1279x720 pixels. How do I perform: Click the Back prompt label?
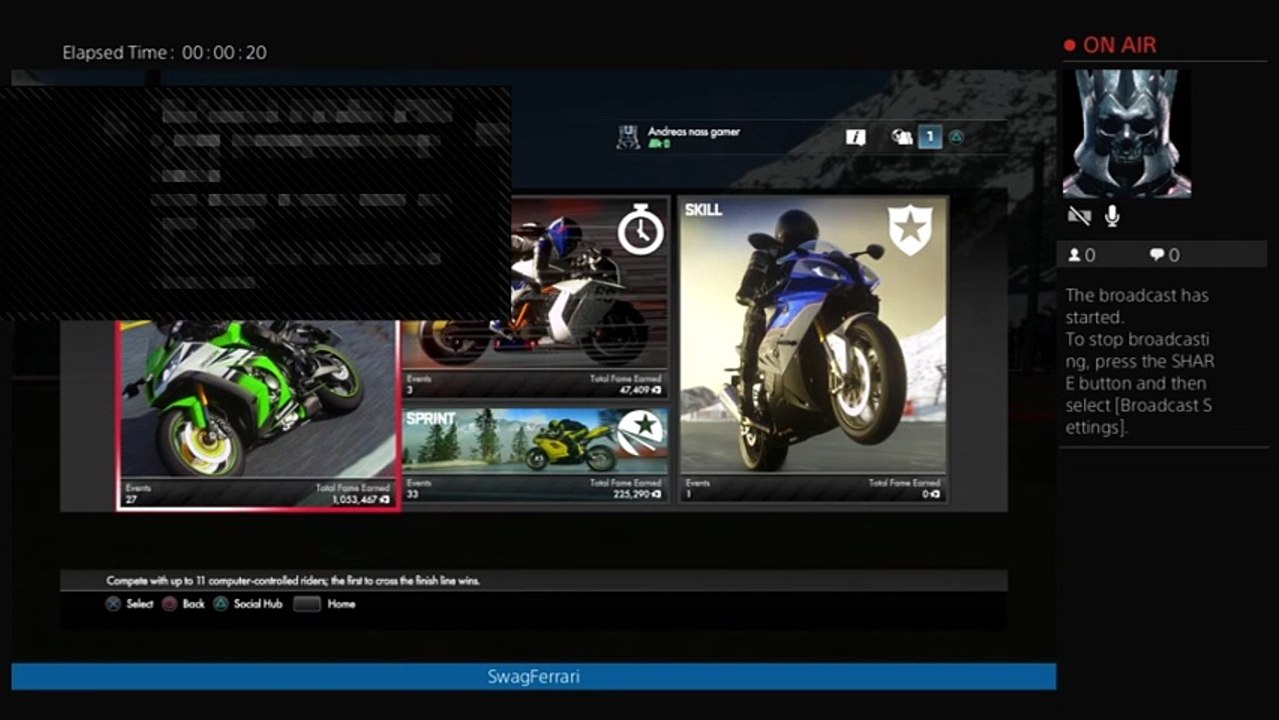(194, 604)
